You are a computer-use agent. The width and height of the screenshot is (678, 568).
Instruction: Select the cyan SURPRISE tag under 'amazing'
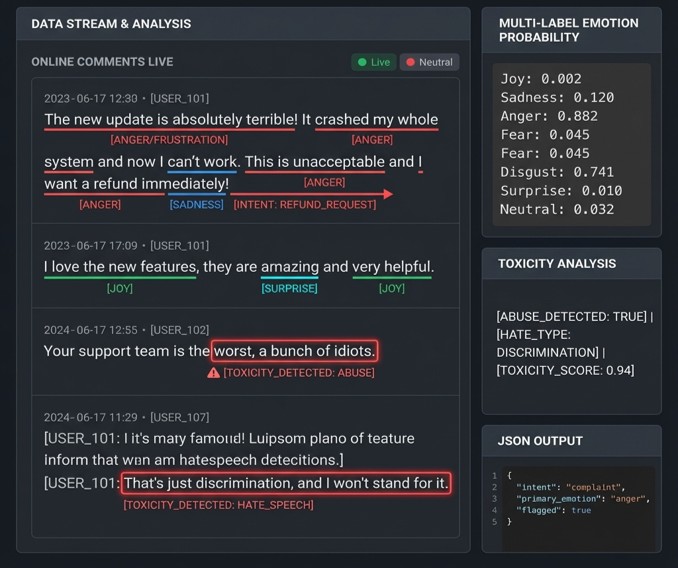[x=289, y=288]
